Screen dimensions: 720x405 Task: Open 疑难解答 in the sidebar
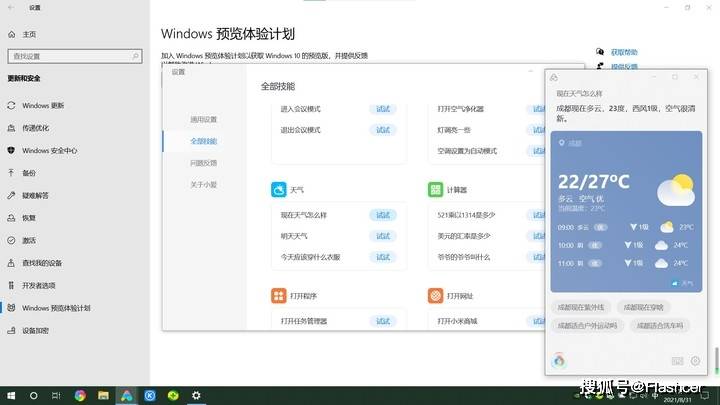coord(28,196)
